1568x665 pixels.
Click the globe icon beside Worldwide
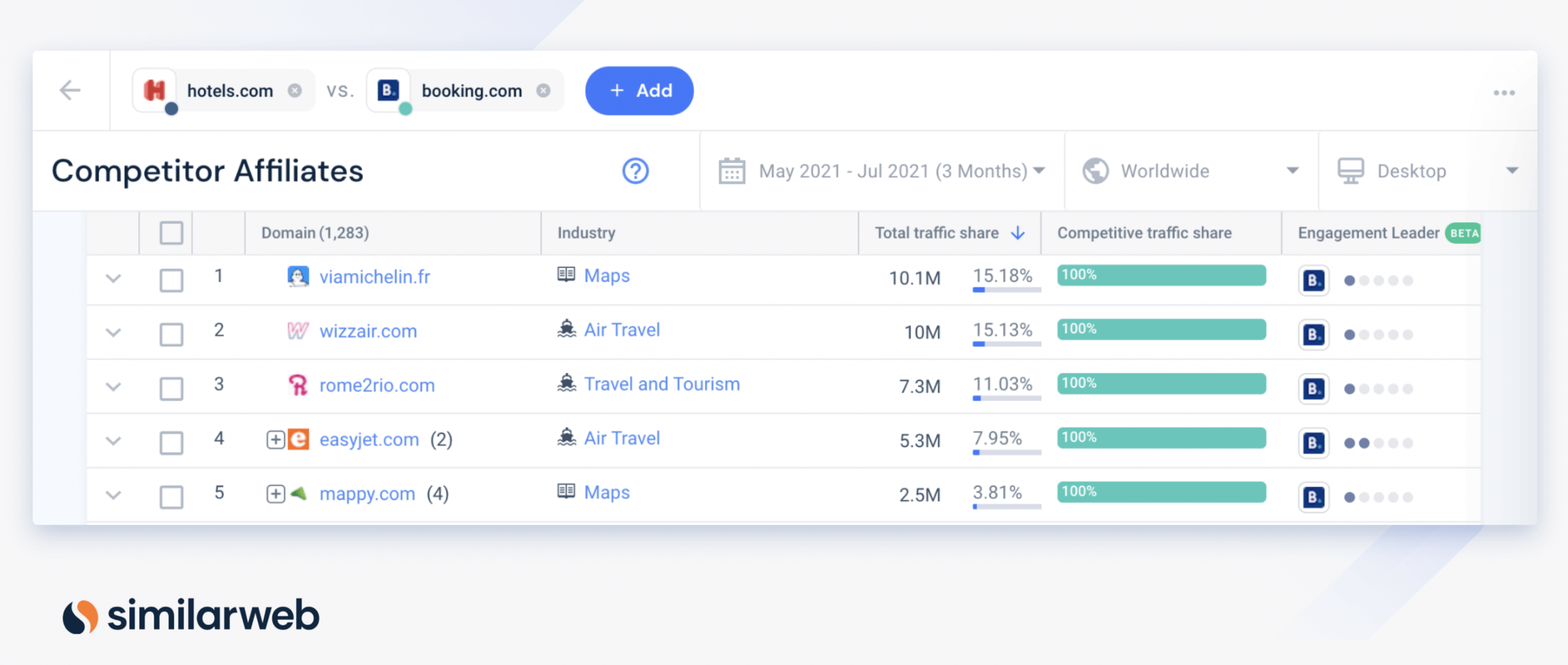(x=1096, y=171)
